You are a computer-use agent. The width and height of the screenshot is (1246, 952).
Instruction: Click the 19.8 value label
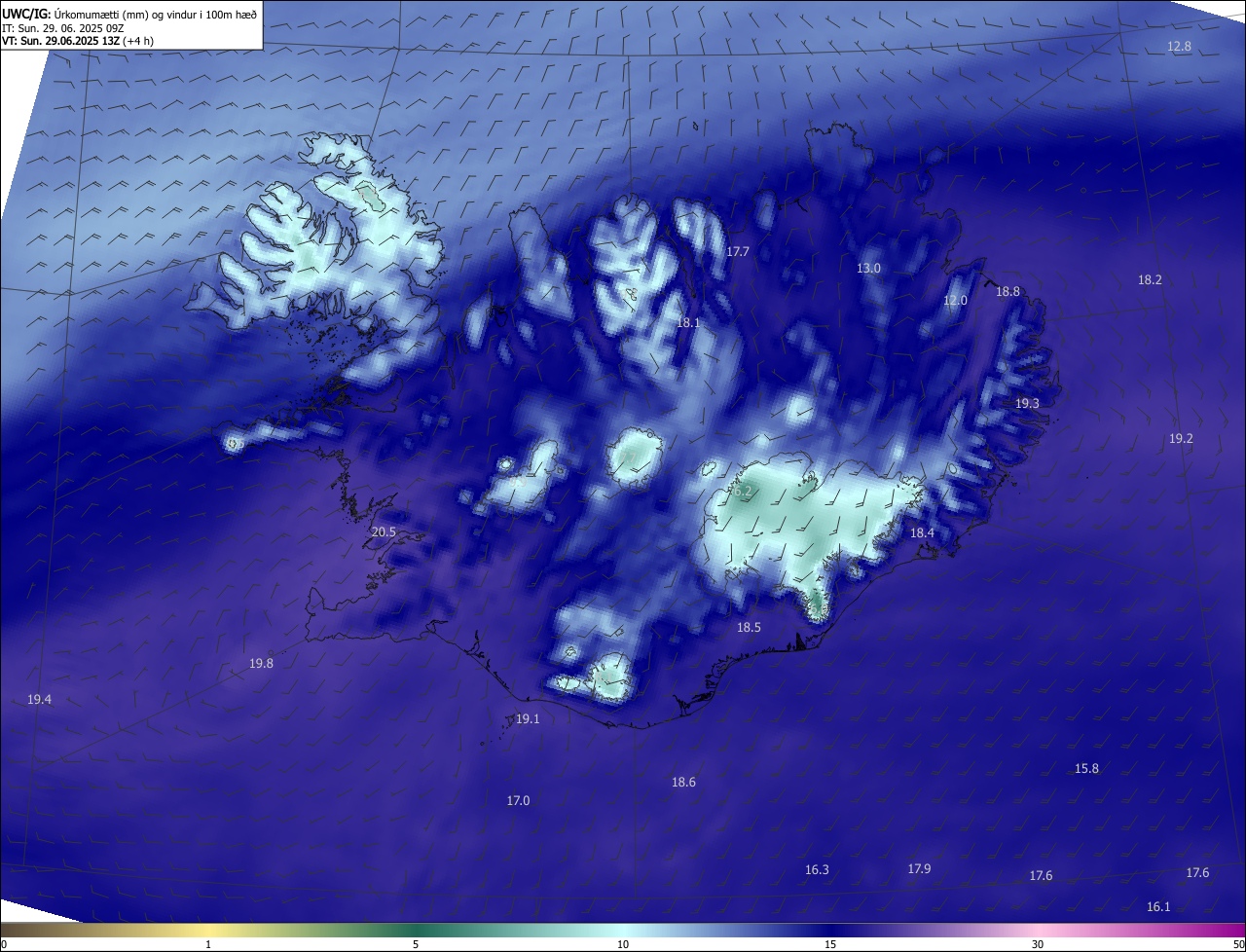261,663
